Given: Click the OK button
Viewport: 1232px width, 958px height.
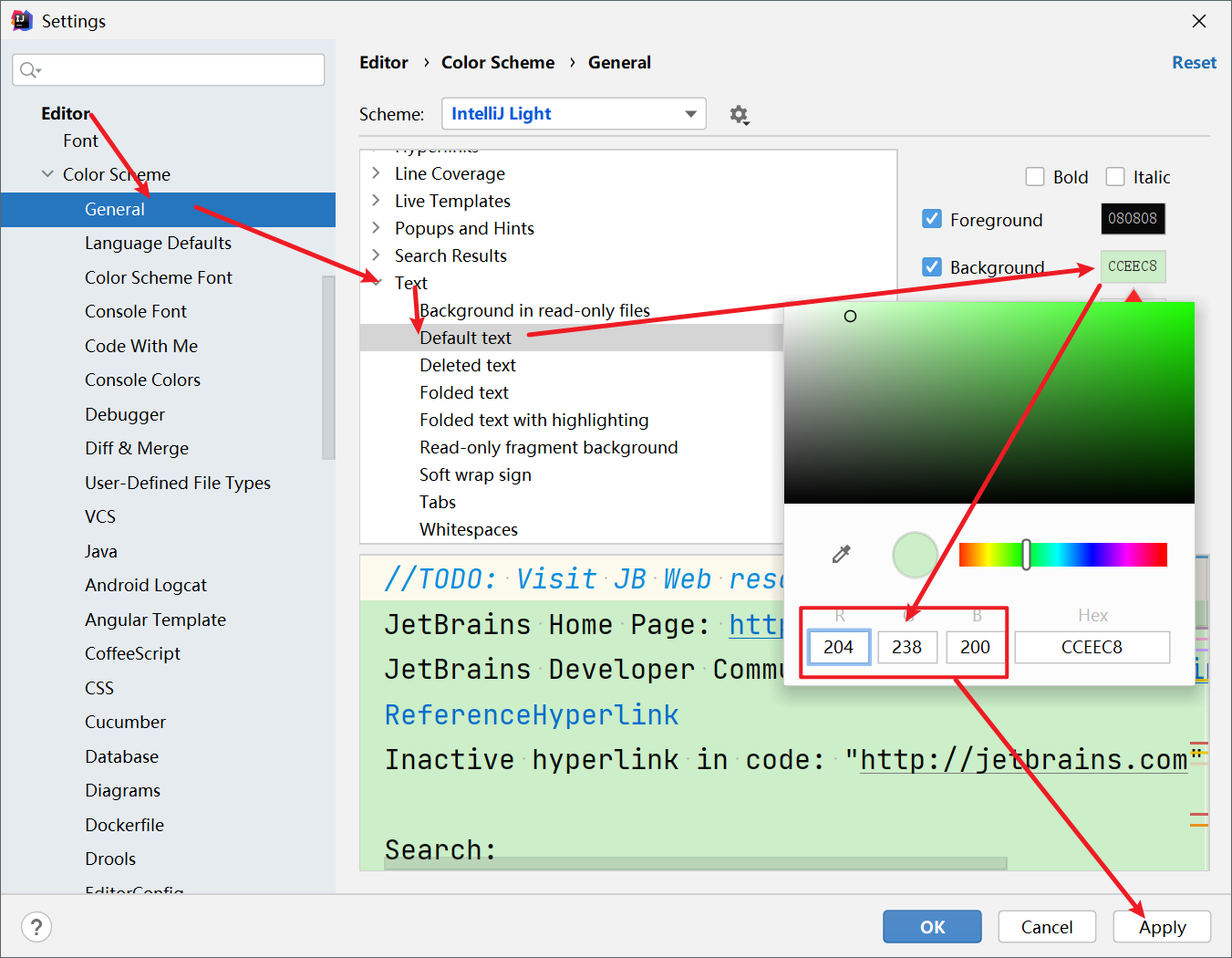Looking at the screenshot, I should (x=932, y=927).
